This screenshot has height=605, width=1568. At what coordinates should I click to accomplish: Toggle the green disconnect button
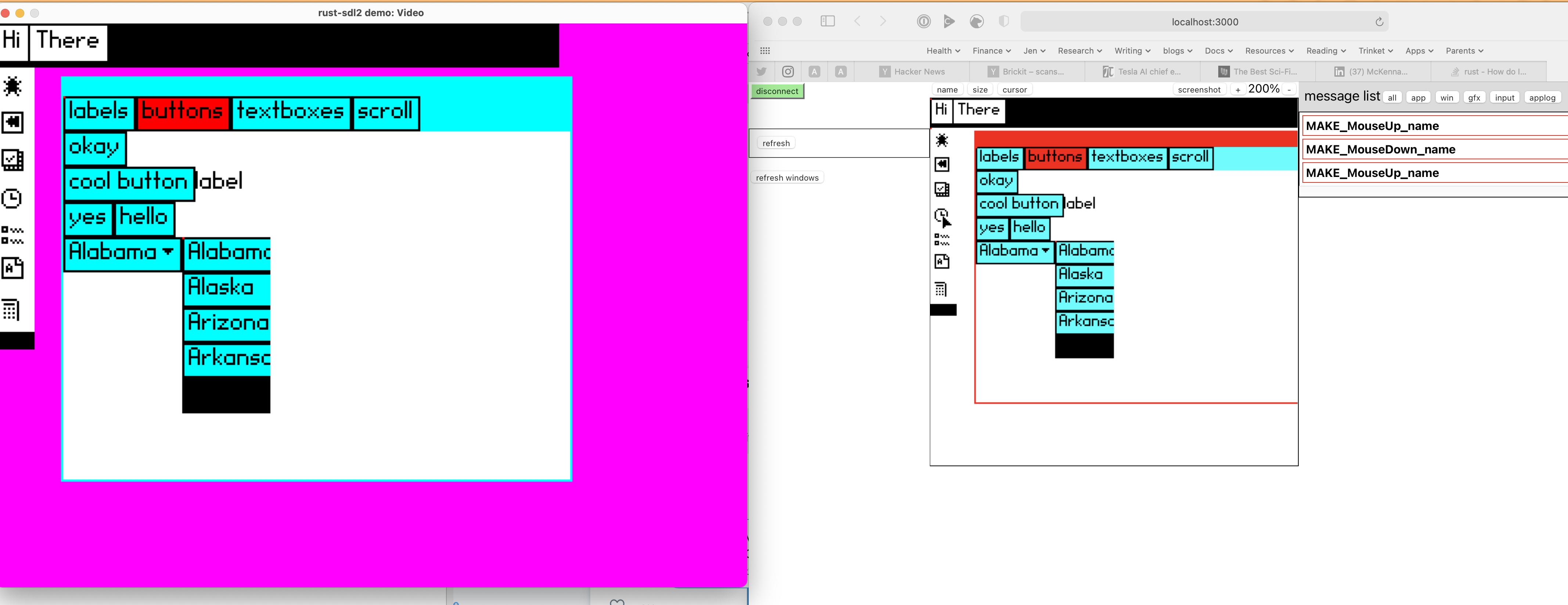pyautogui.click(x=777, y=91)
